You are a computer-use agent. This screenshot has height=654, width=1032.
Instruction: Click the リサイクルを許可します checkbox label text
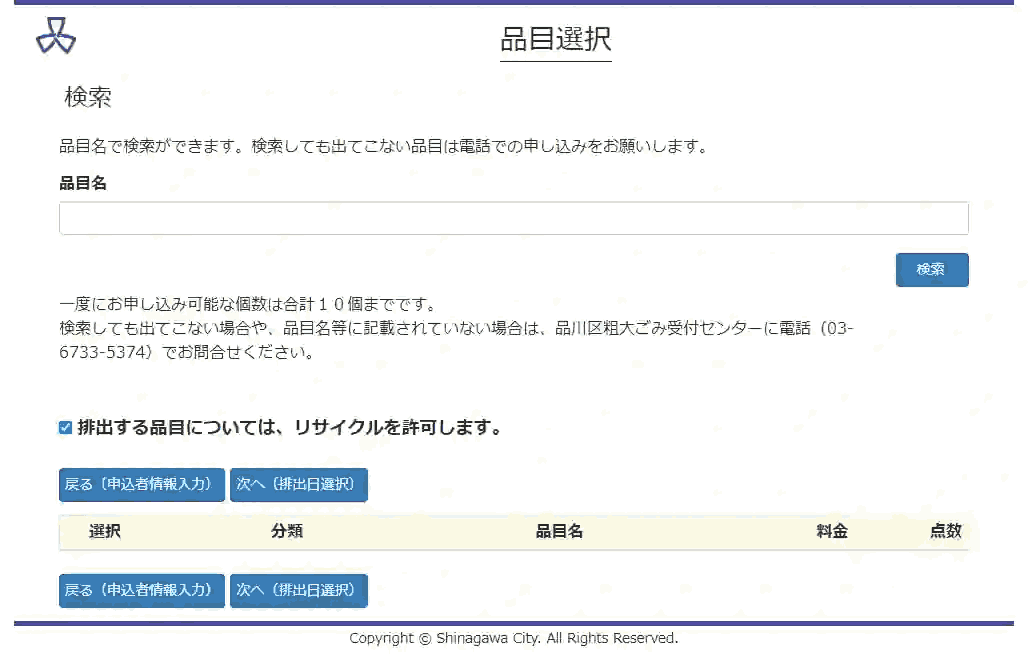(x=289, y=428)
